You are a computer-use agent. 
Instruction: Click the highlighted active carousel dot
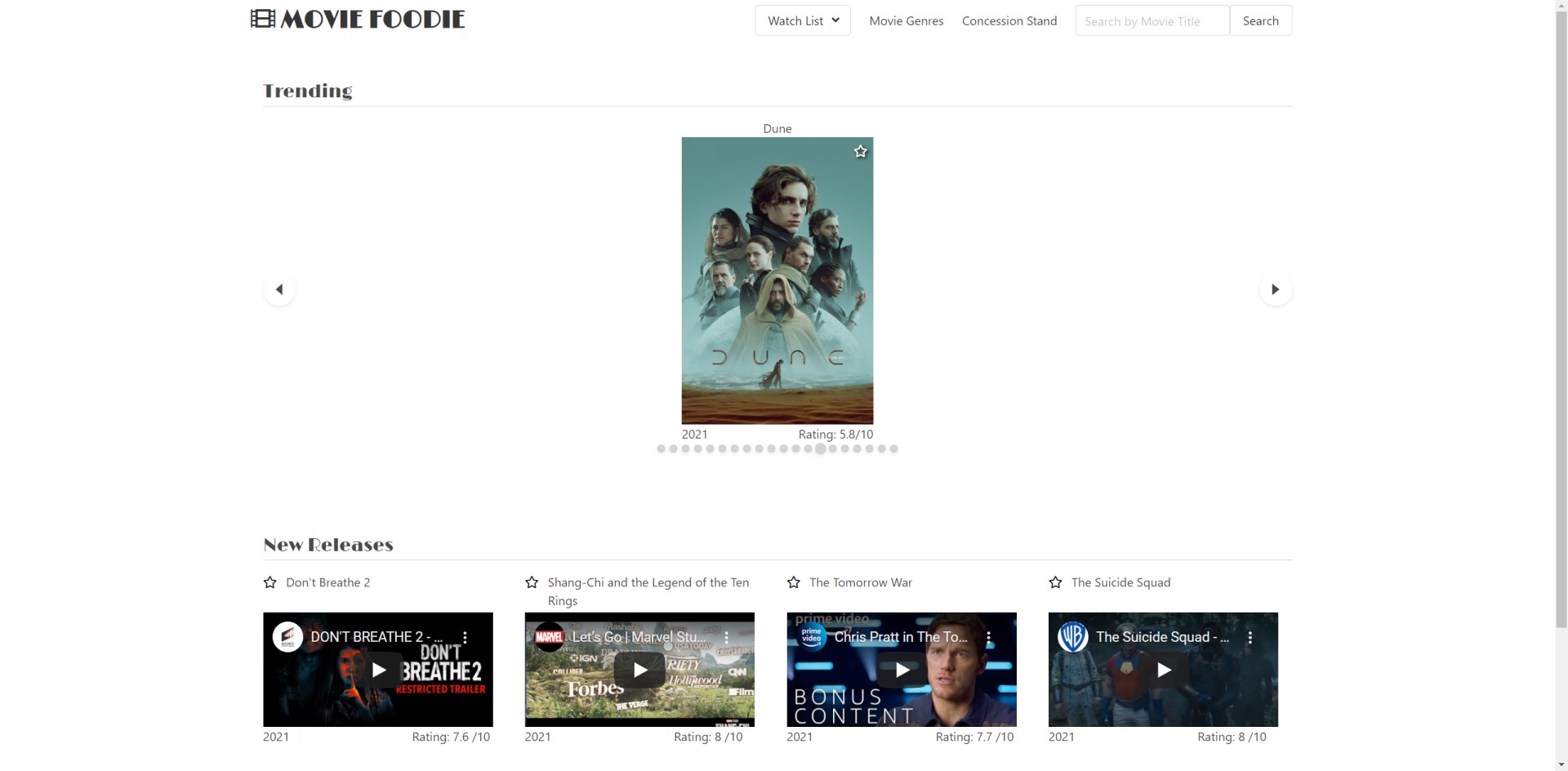pos(820,448)
